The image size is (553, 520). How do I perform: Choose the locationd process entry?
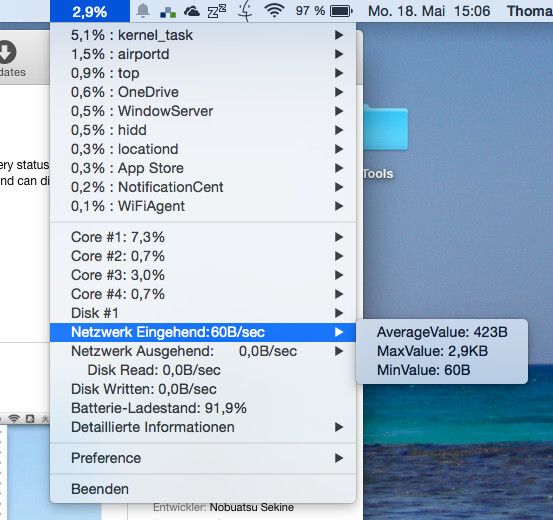point(203,149)
